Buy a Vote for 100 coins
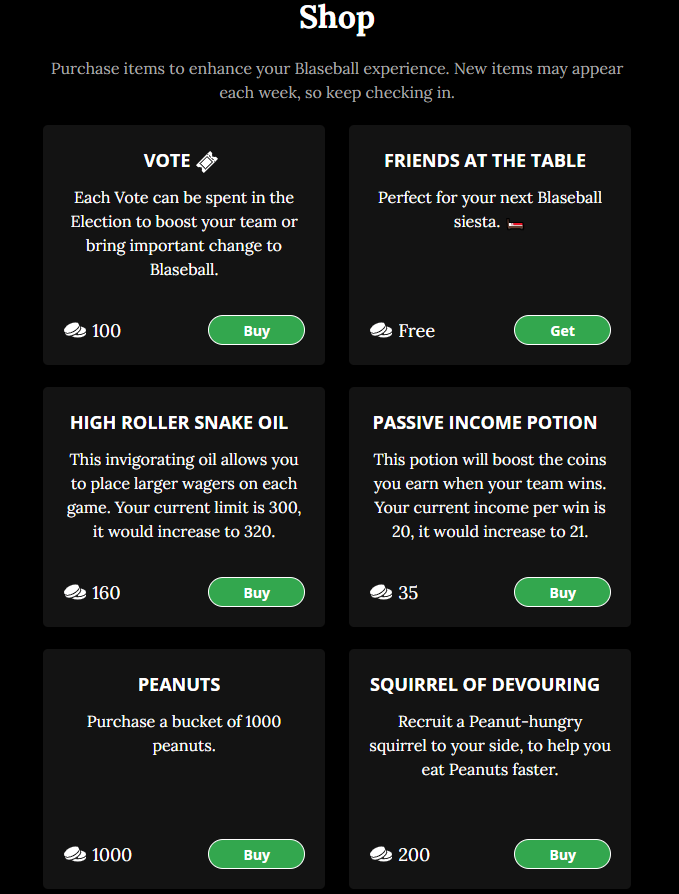679x894 pixels. [257, 330]
